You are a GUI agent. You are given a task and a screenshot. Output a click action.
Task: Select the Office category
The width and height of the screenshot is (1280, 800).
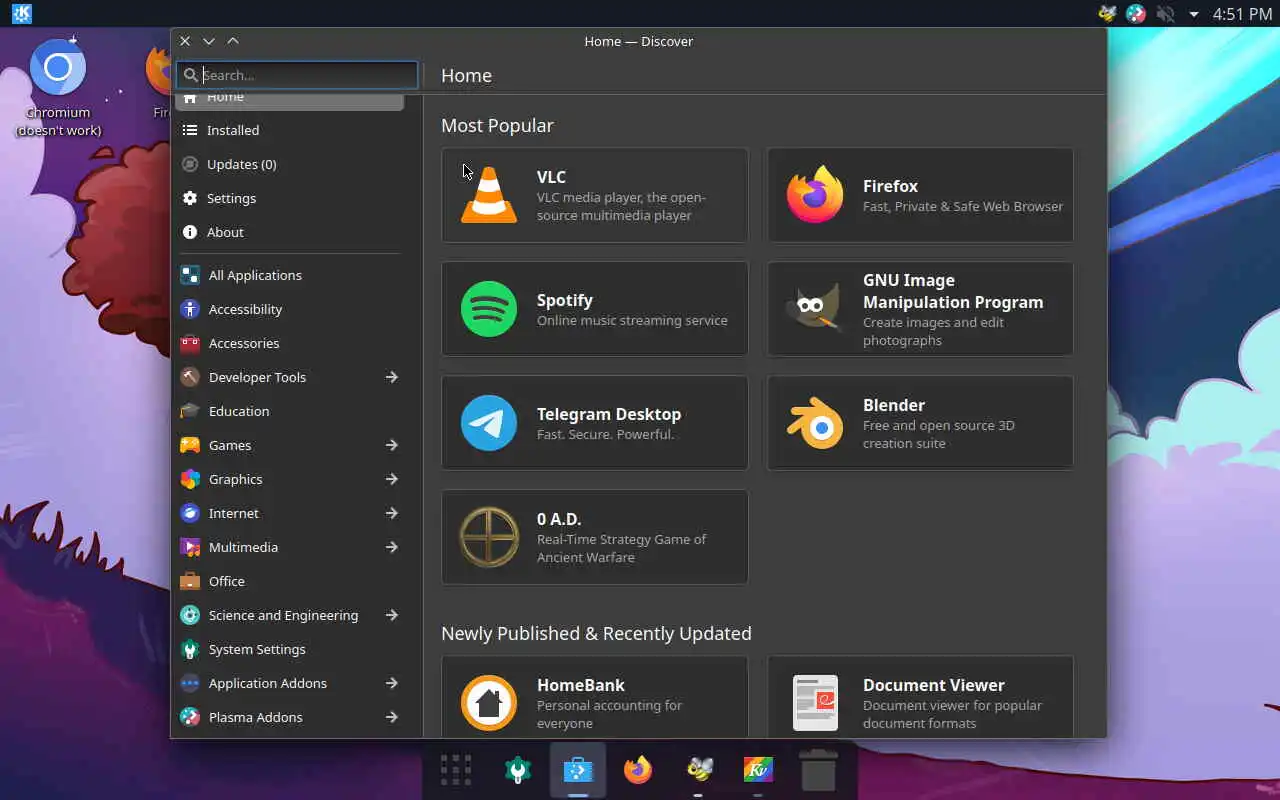290,581
